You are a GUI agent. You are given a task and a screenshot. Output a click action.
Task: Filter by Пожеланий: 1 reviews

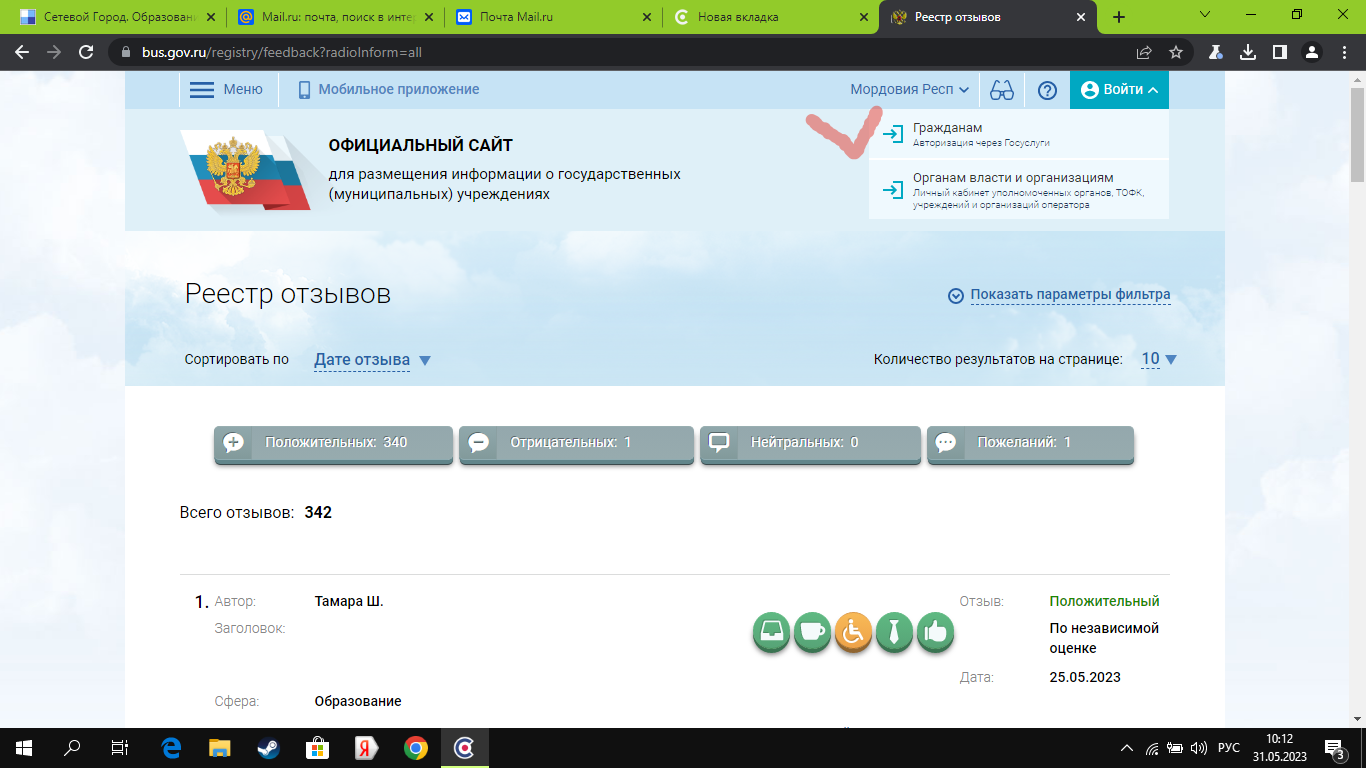(1030, 443)
